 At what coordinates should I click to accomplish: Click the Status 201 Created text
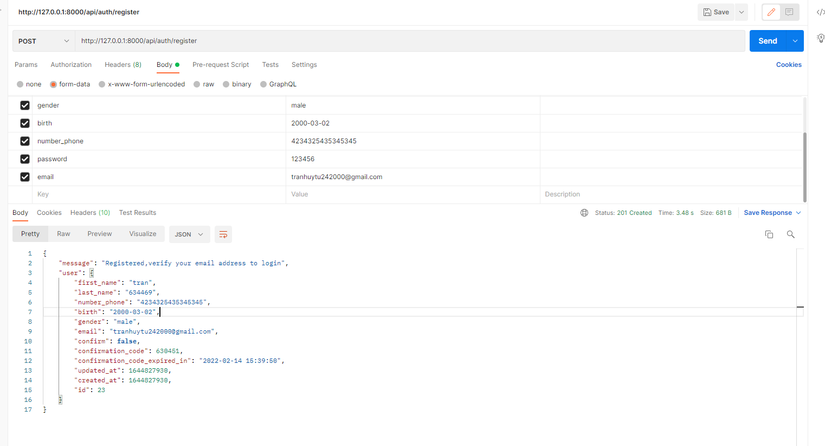[x=623, y=213]
